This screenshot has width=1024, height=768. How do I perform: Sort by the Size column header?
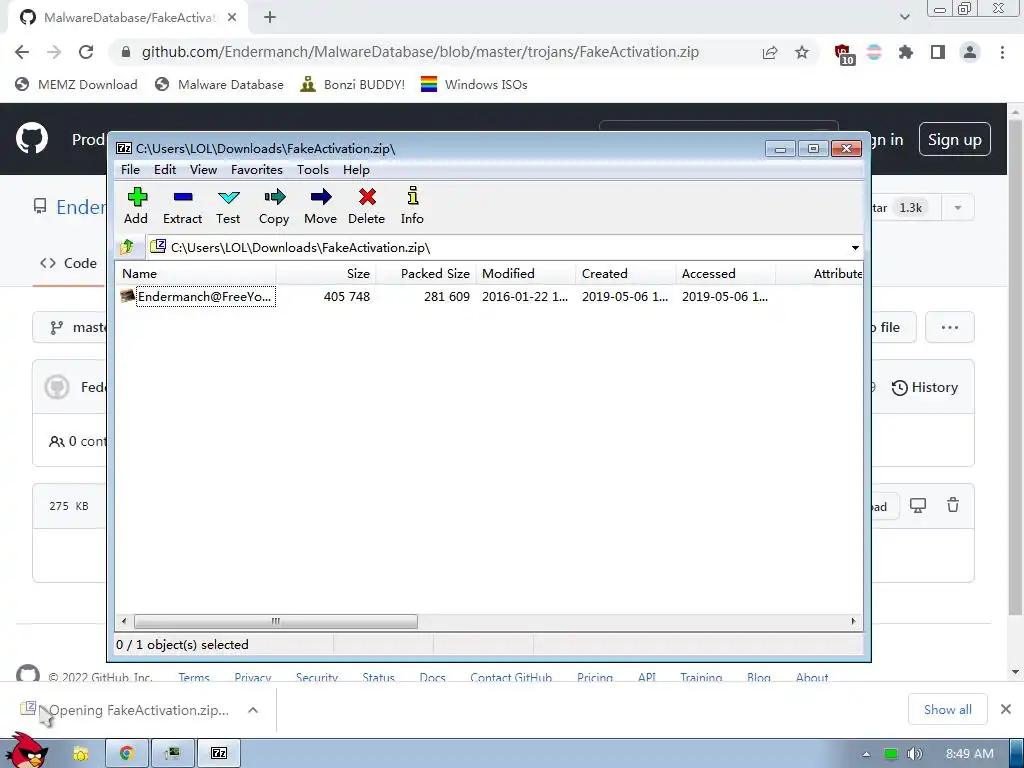coord(326,274)
